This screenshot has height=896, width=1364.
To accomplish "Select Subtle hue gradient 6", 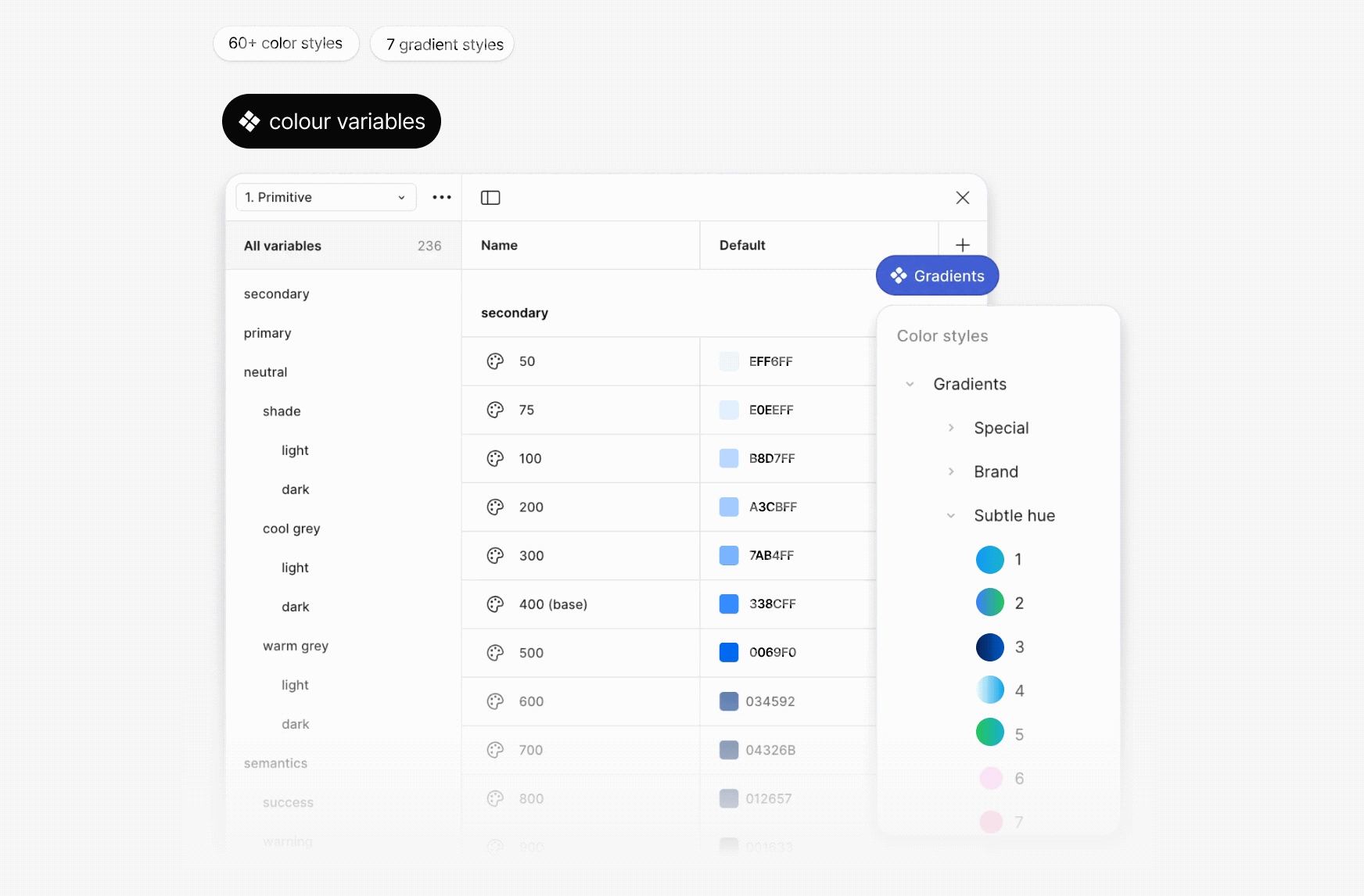I will (991, 778).
